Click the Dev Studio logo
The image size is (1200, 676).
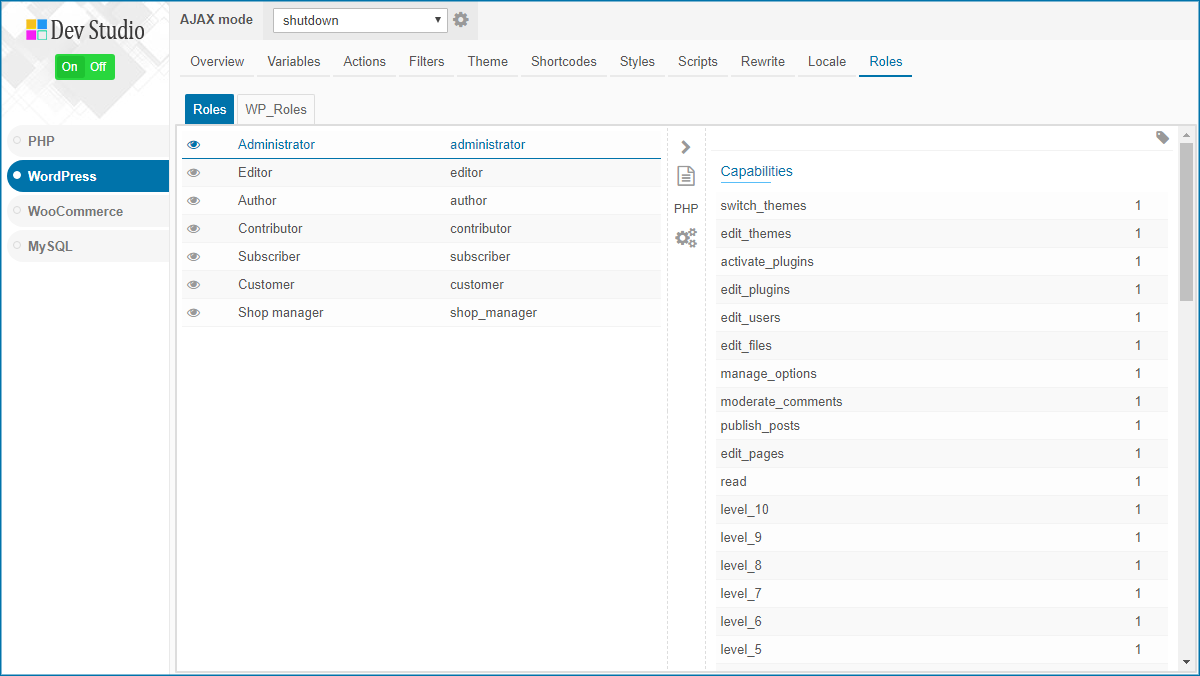[x=85, y=30]
